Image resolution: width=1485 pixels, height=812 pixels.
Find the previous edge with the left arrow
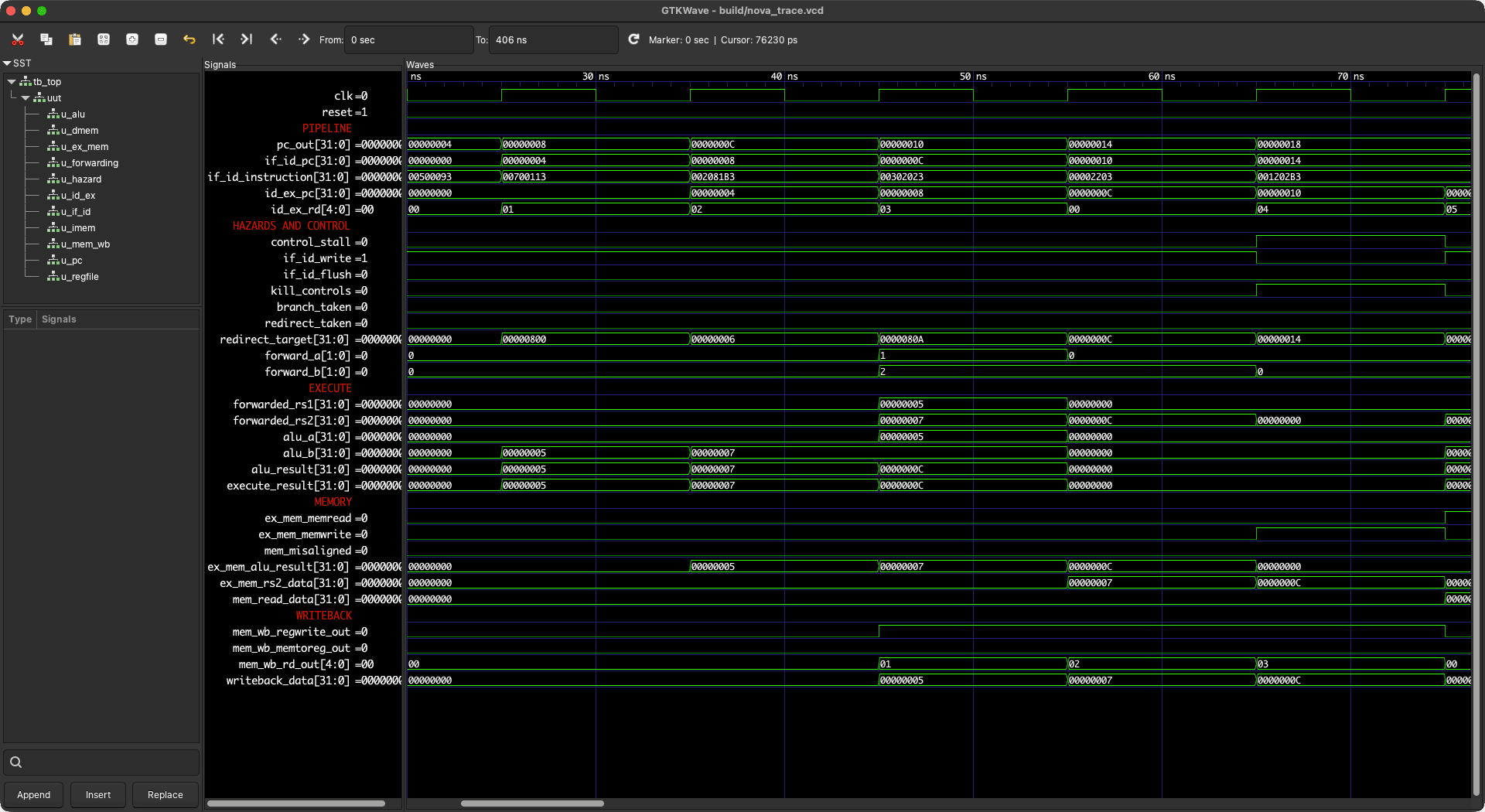(x=275, y=39)
